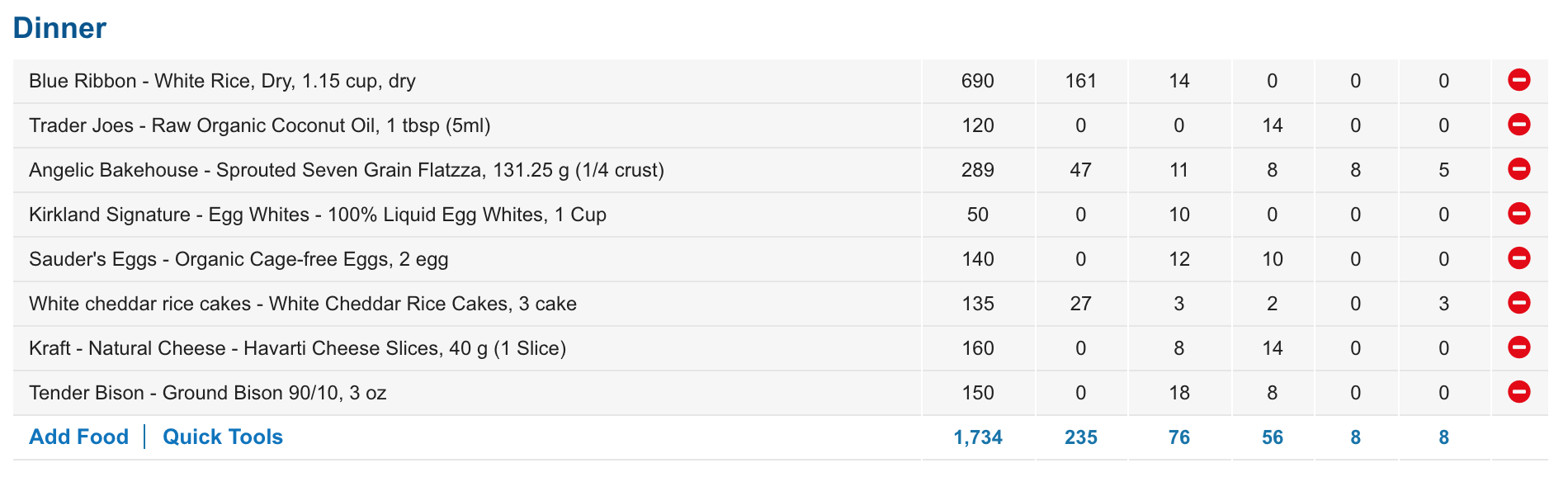Remove Sauder's Eggs entry
1568x477 pixels.
(x=1519, y=258)
